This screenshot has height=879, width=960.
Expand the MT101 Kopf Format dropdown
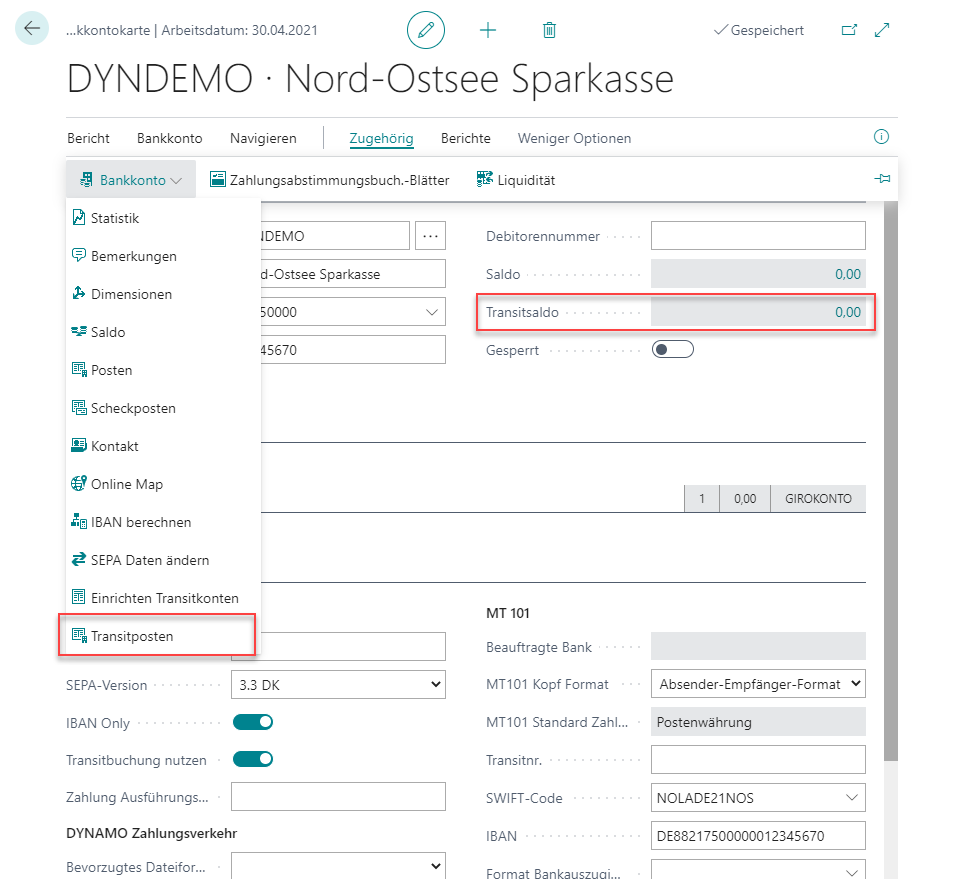[757, 684]
